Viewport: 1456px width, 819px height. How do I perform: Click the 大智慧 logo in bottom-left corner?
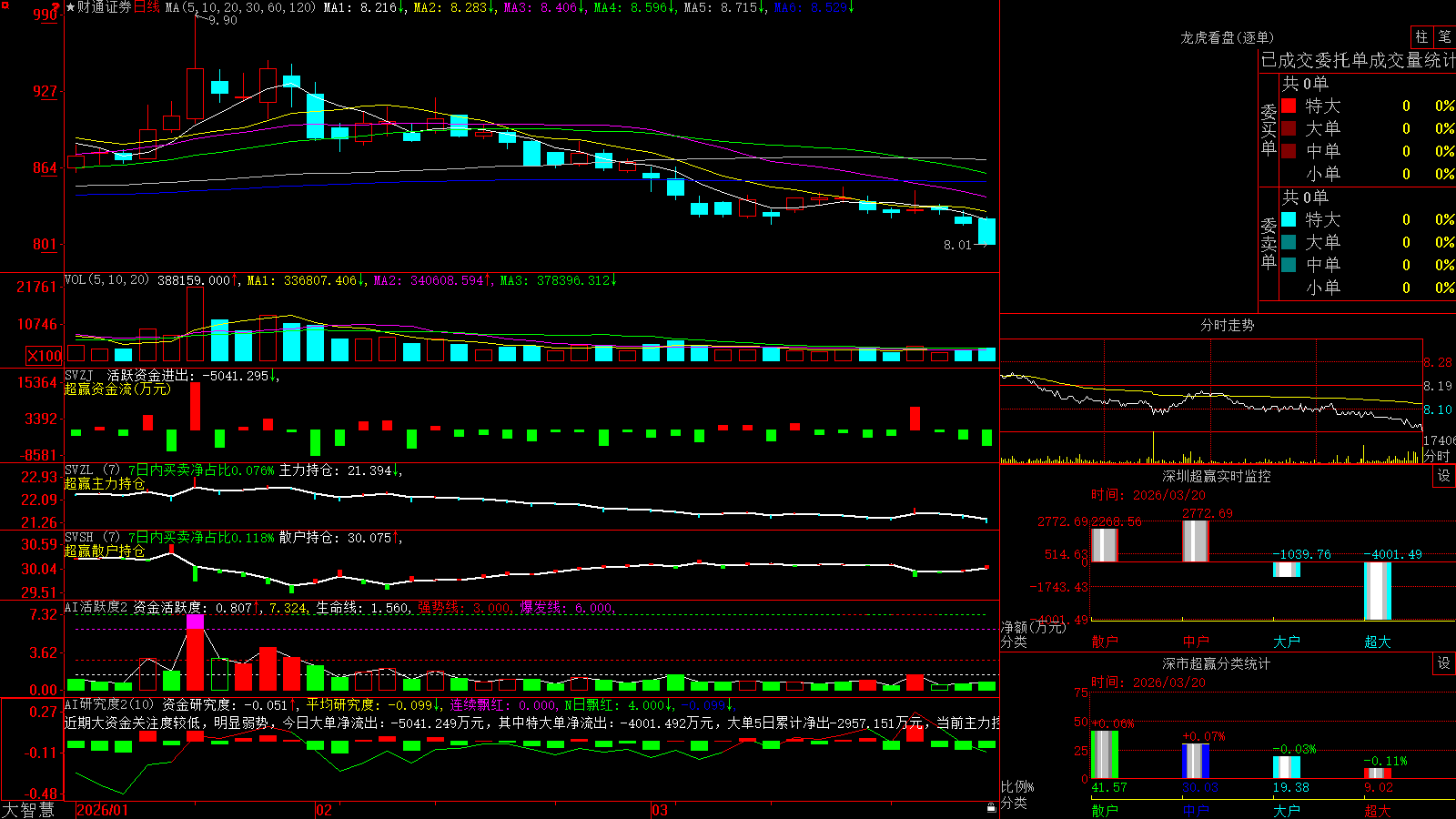pos(28,810)
